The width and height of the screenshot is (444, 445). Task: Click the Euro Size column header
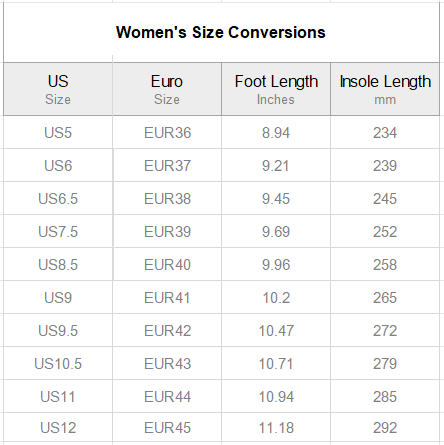pos(167,89)
